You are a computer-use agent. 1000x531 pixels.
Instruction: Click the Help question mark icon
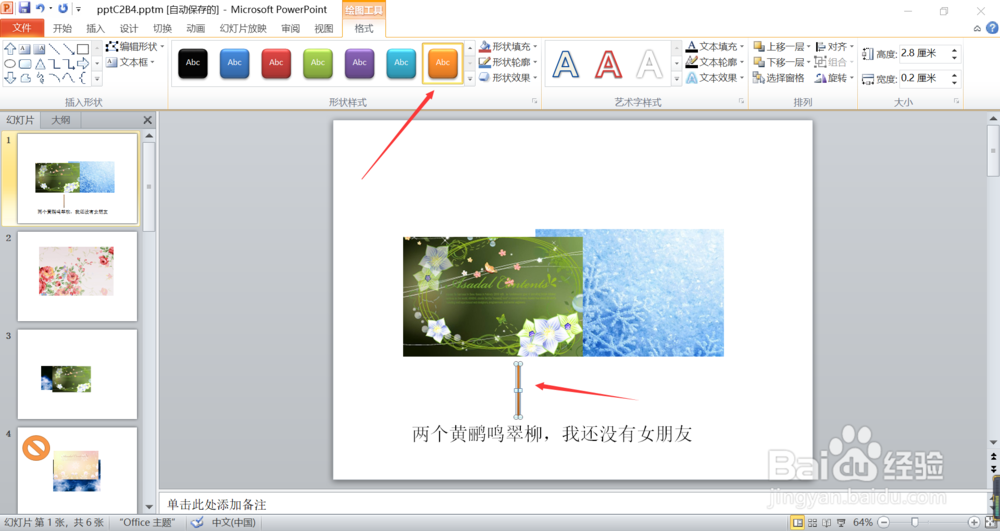(x=992, y=28)
